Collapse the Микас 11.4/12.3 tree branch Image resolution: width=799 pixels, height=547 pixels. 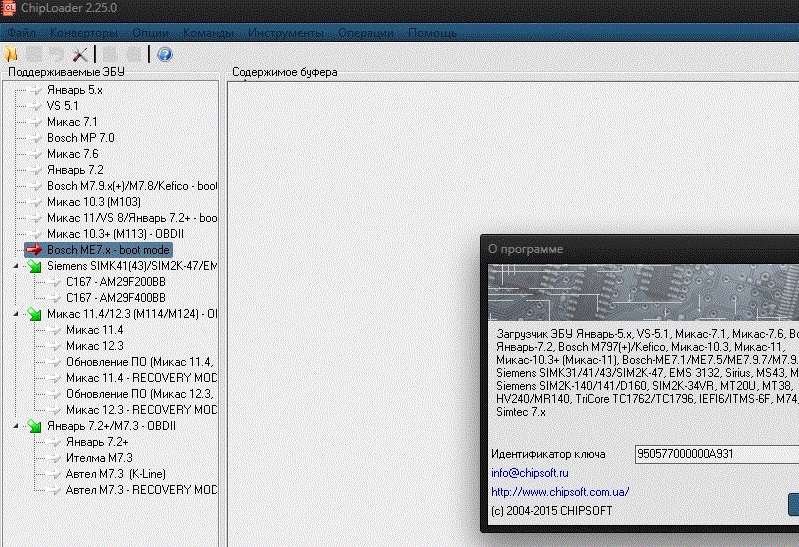point(16,314)
